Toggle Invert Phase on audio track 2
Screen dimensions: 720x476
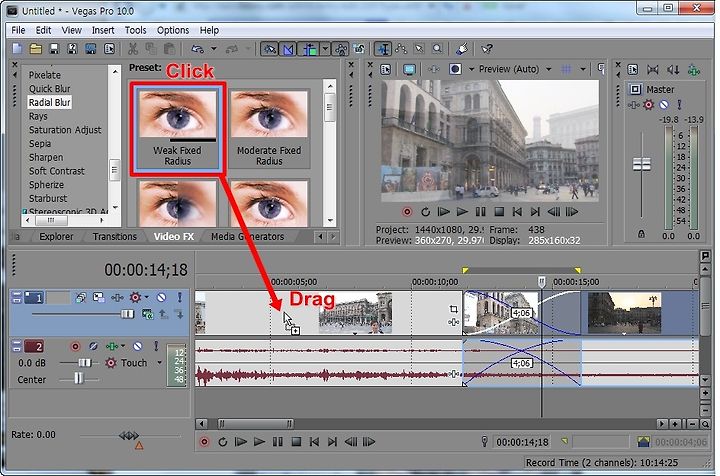click(93, 347)
